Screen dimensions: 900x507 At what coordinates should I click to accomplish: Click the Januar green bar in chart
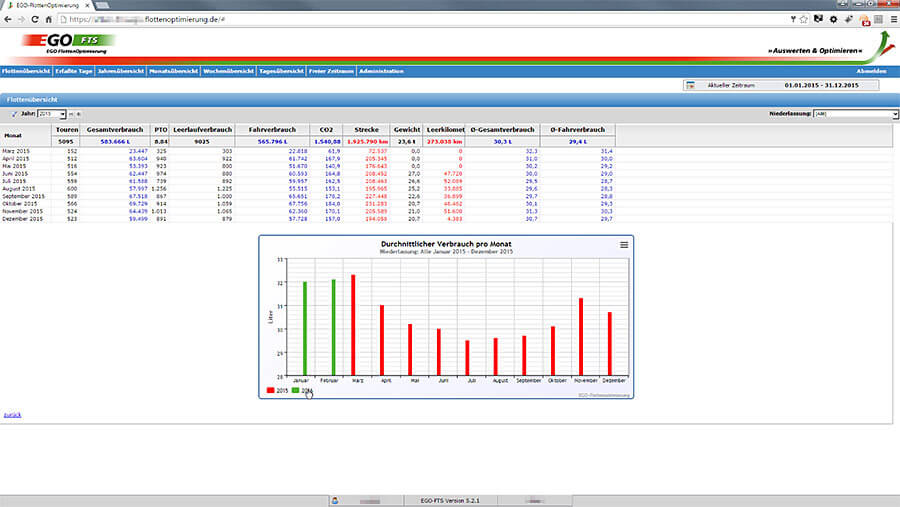click(305, 328)
